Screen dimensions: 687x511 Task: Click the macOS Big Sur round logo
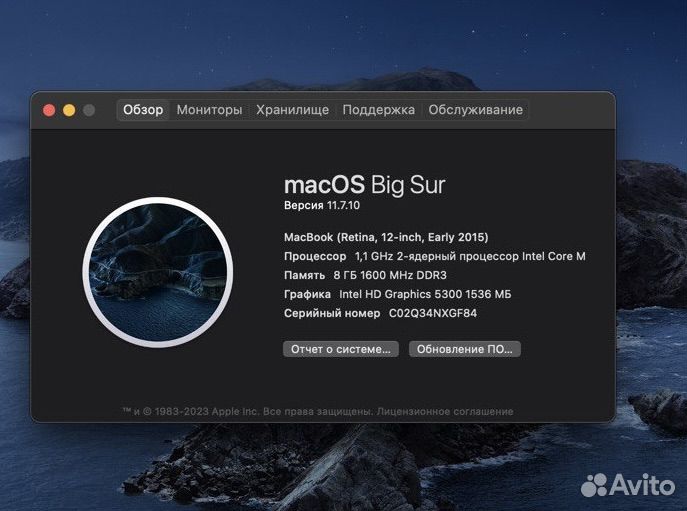(158, 272)
